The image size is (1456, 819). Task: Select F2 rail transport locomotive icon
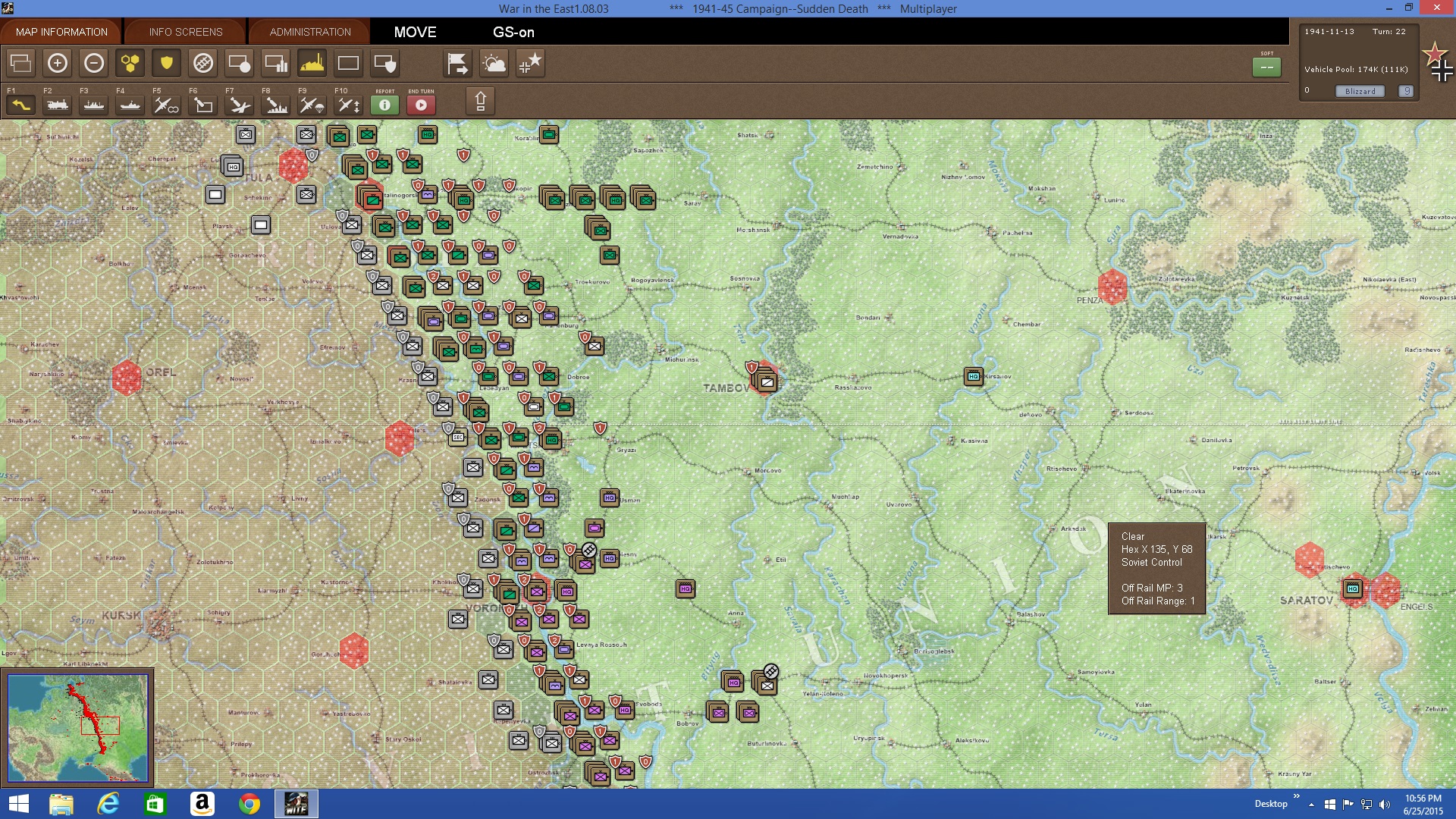[x=57, y=105]
